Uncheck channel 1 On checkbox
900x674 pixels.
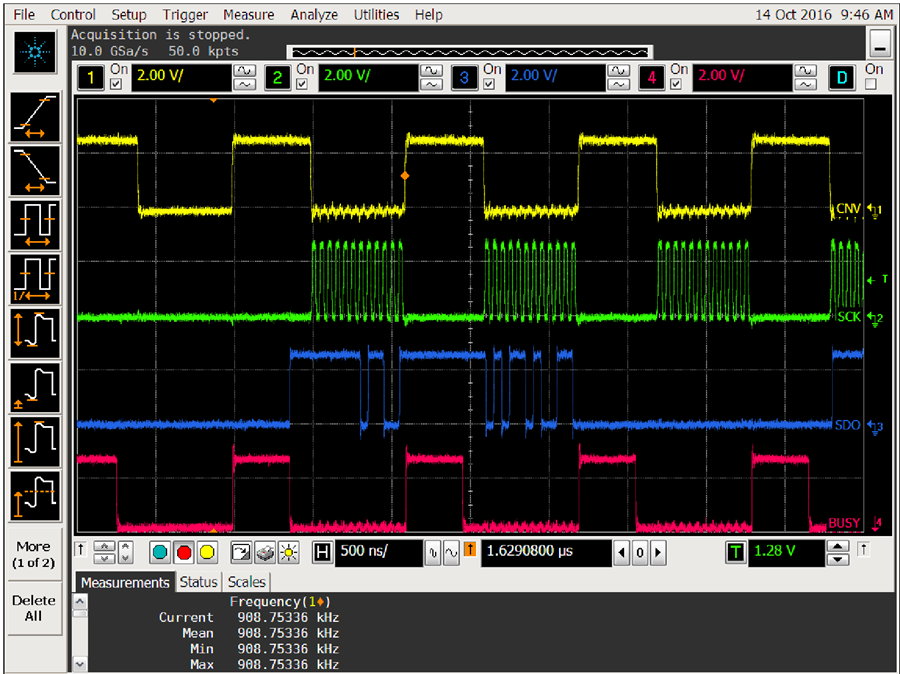(x=117, y=84)
